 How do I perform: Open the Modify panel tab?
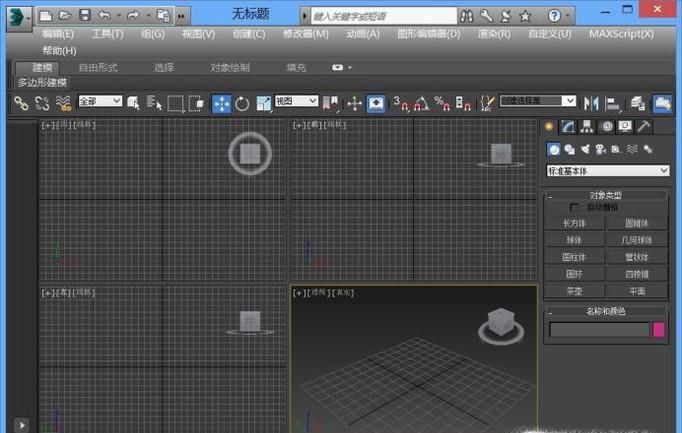pyautogui.click(x=567, y=127)
